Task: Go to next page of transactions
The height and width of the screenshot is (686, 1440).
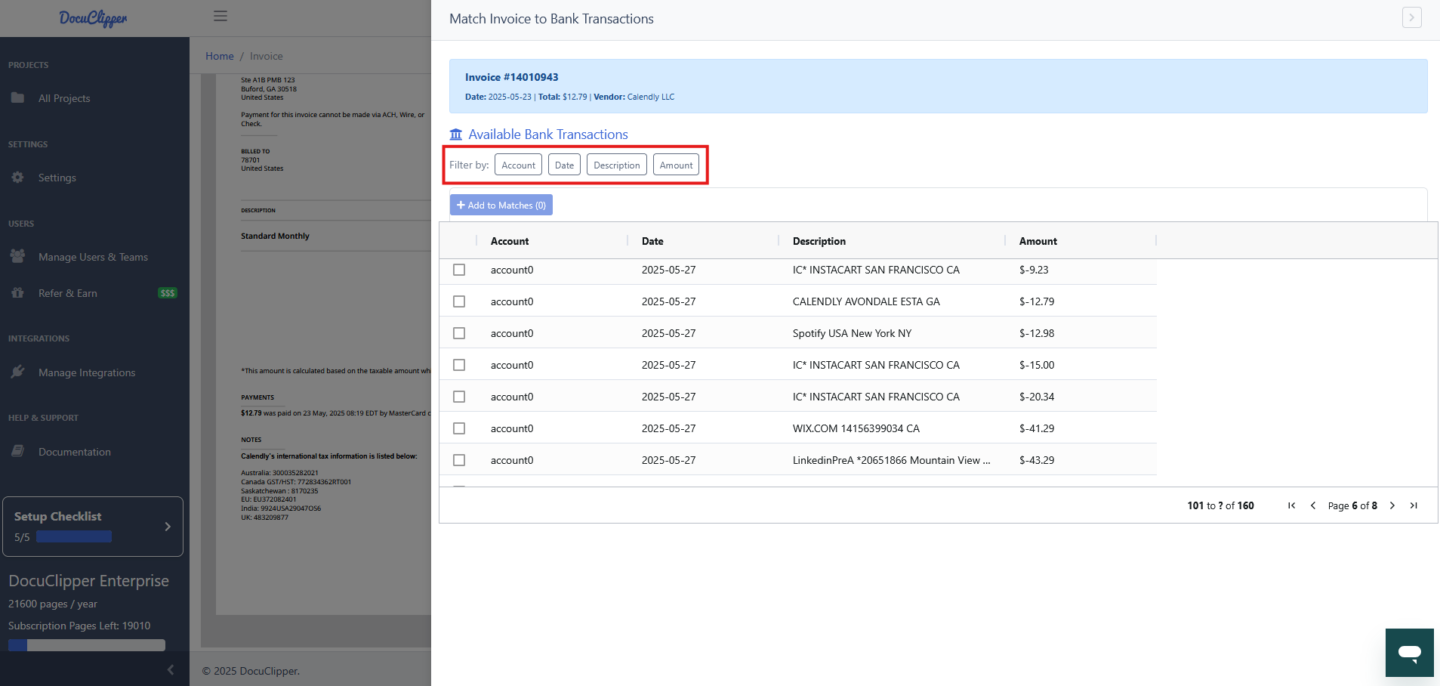Action: tap(1392, 506)
